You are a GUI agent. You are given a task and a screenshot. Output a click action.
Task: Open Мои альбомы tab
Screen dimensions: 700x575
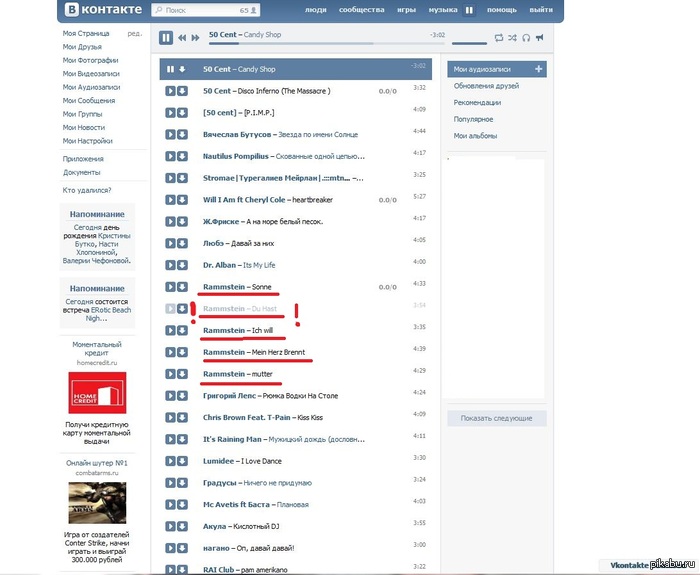coord(475,136)
